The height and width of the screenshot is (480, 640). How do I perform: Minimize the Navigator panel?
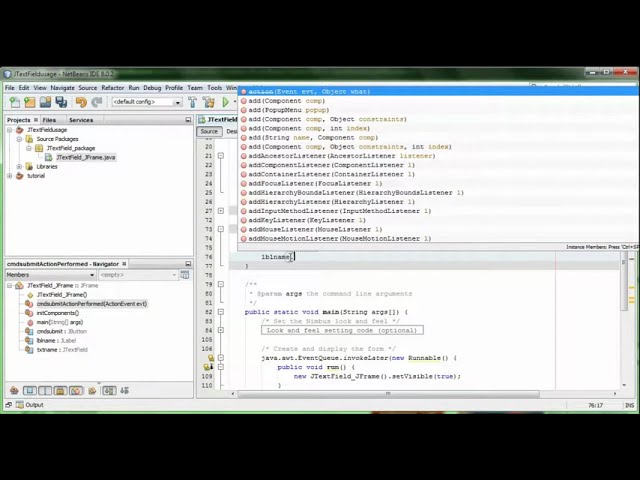[x=188, y=264]
